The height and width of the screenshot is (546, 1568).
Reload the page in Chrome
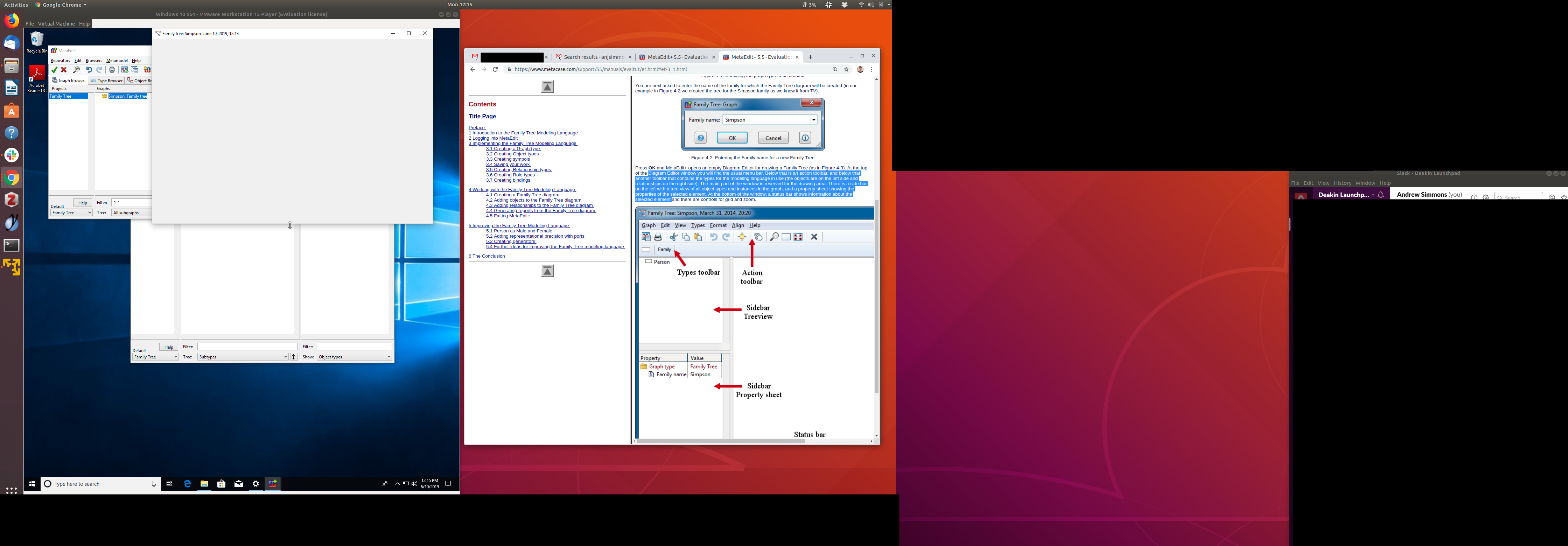[496, 69]
